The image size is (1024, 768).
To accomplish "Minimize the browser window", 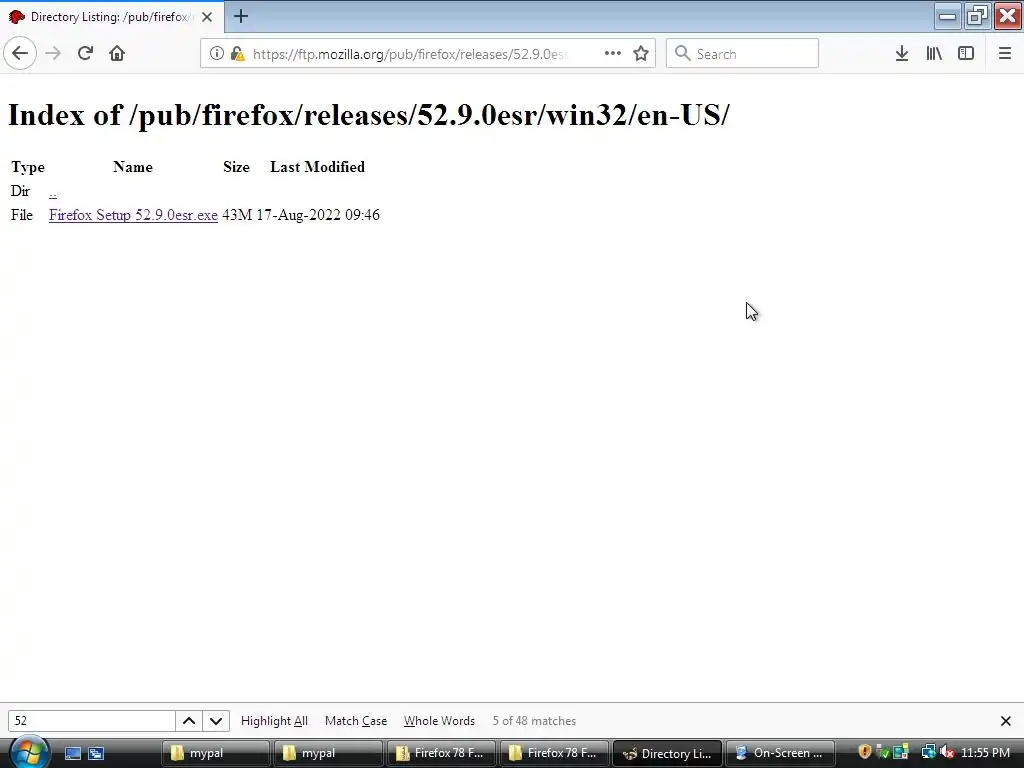I will pos(947,16).
